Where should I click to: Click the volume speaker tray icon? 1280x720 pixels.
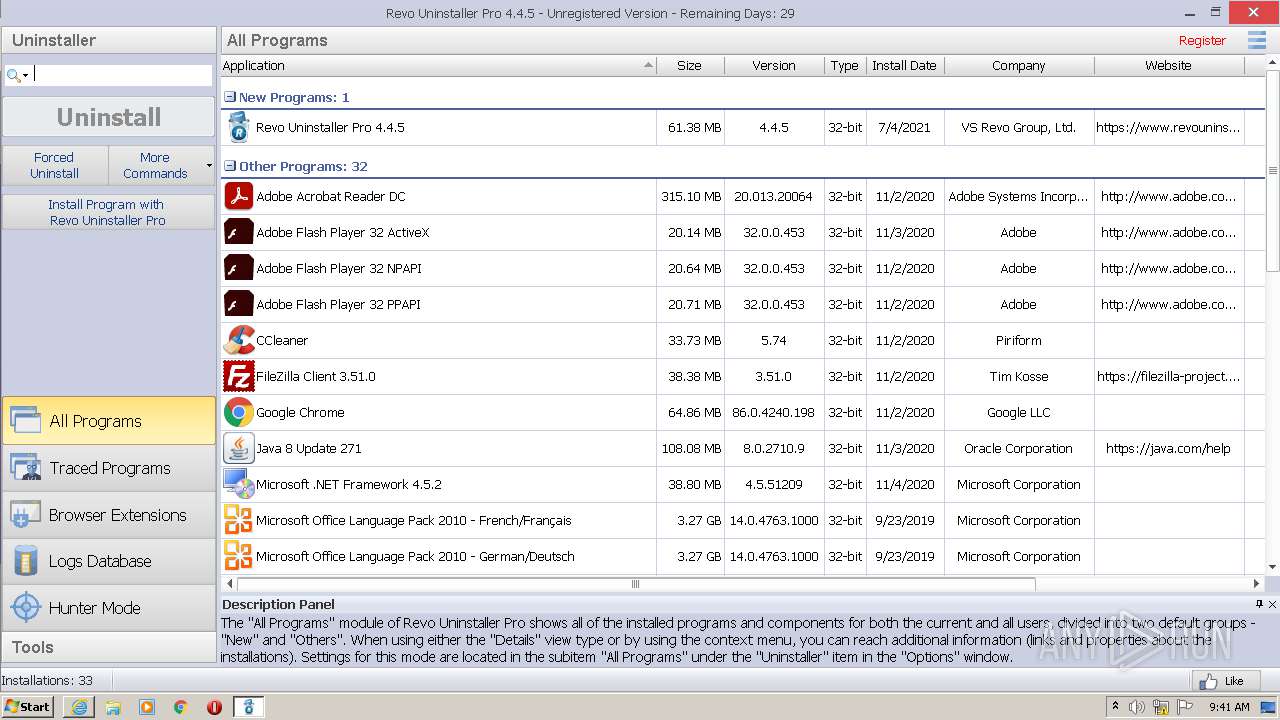[1137, 707]
